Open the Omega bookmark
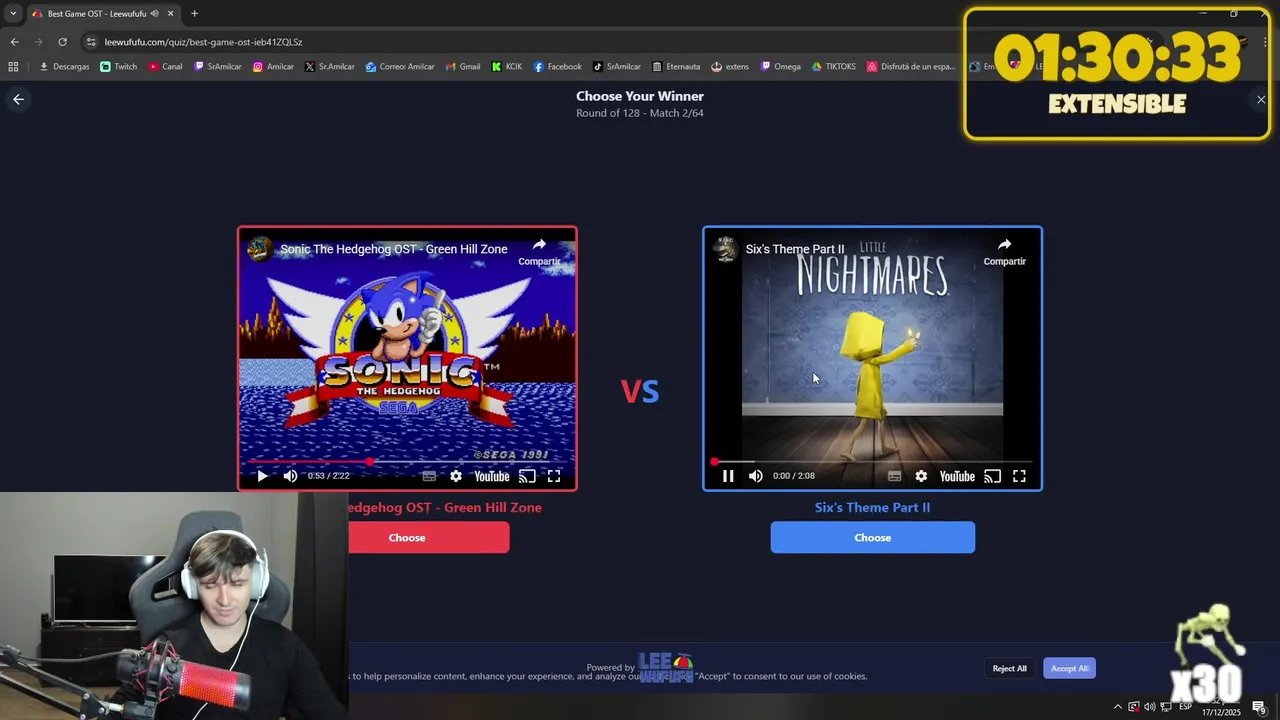The height and width of the screenshot is (720, 1280). coord(781,67)
